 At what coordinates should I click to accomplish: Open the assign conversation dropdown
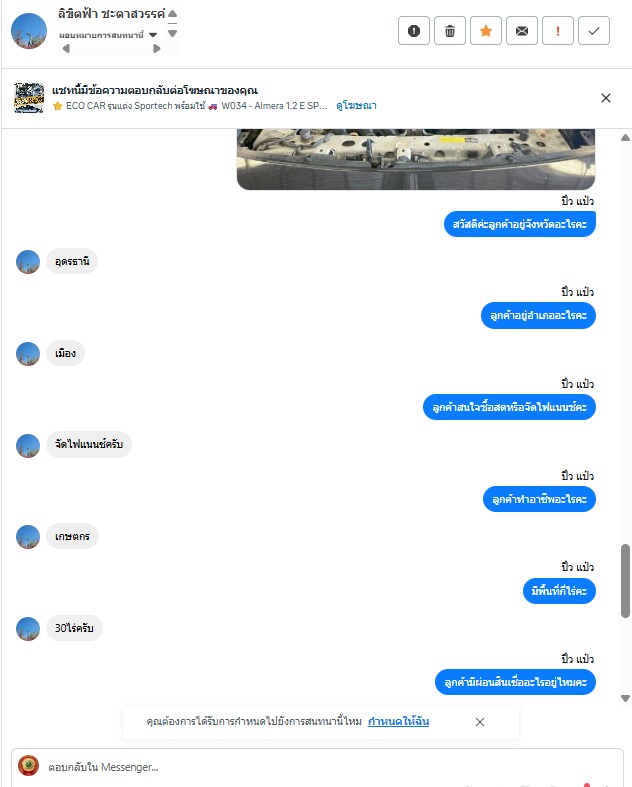click(108, 35)
